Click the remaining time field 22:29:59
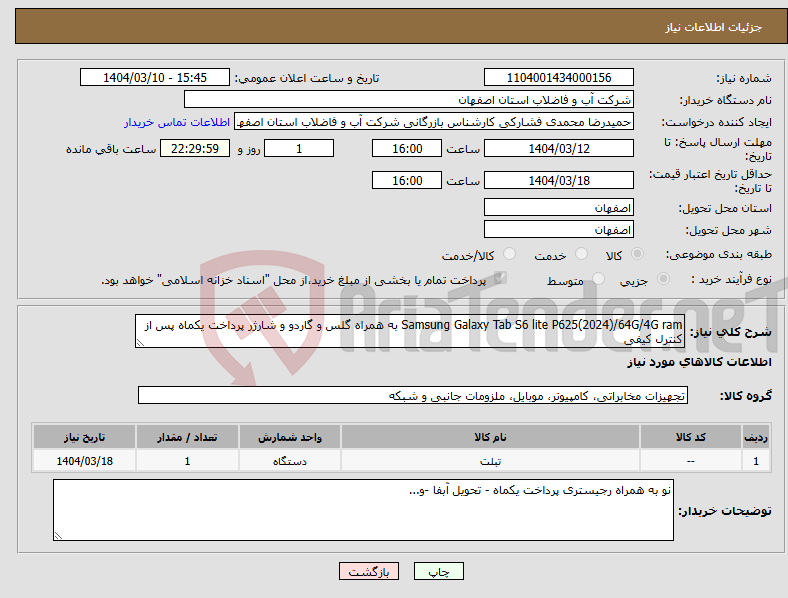The width and height of the screenshot is (788, 598). 195,148
